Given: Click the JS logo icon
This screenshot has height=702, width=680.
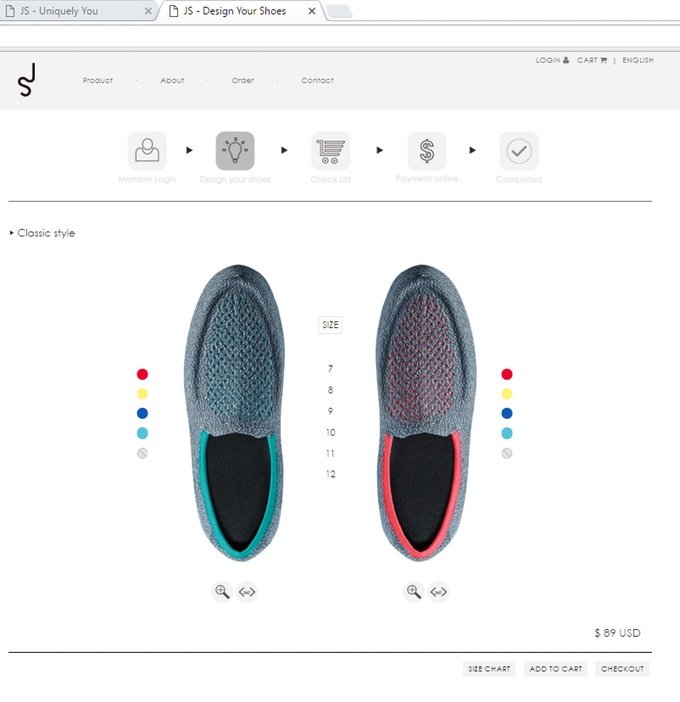Looking at the screenshot, I should (26, 80).
